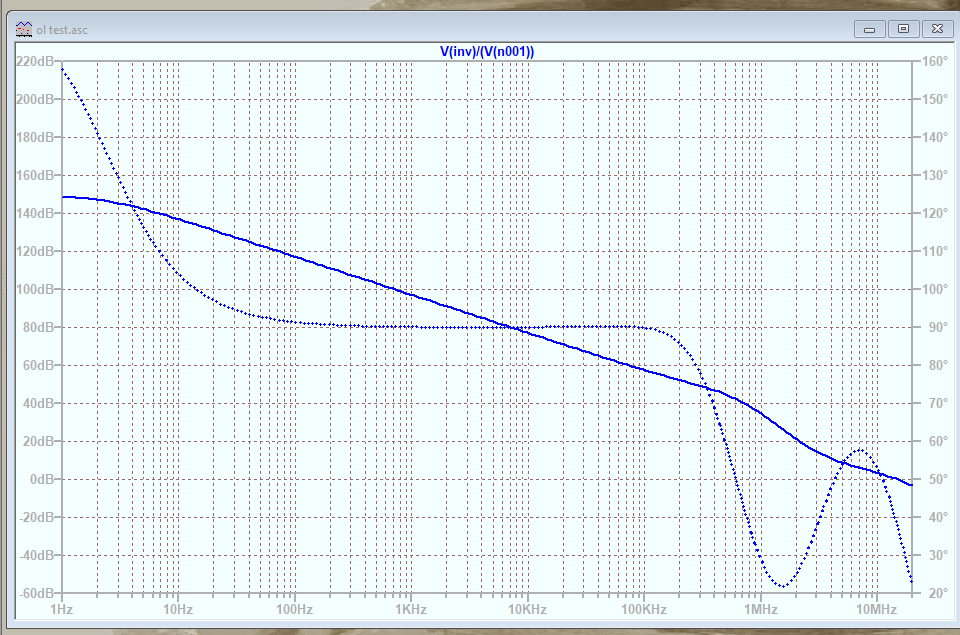Click the 40° phase axis label
The width and height of the screenshot is (960, 635).
pos(938,517)
